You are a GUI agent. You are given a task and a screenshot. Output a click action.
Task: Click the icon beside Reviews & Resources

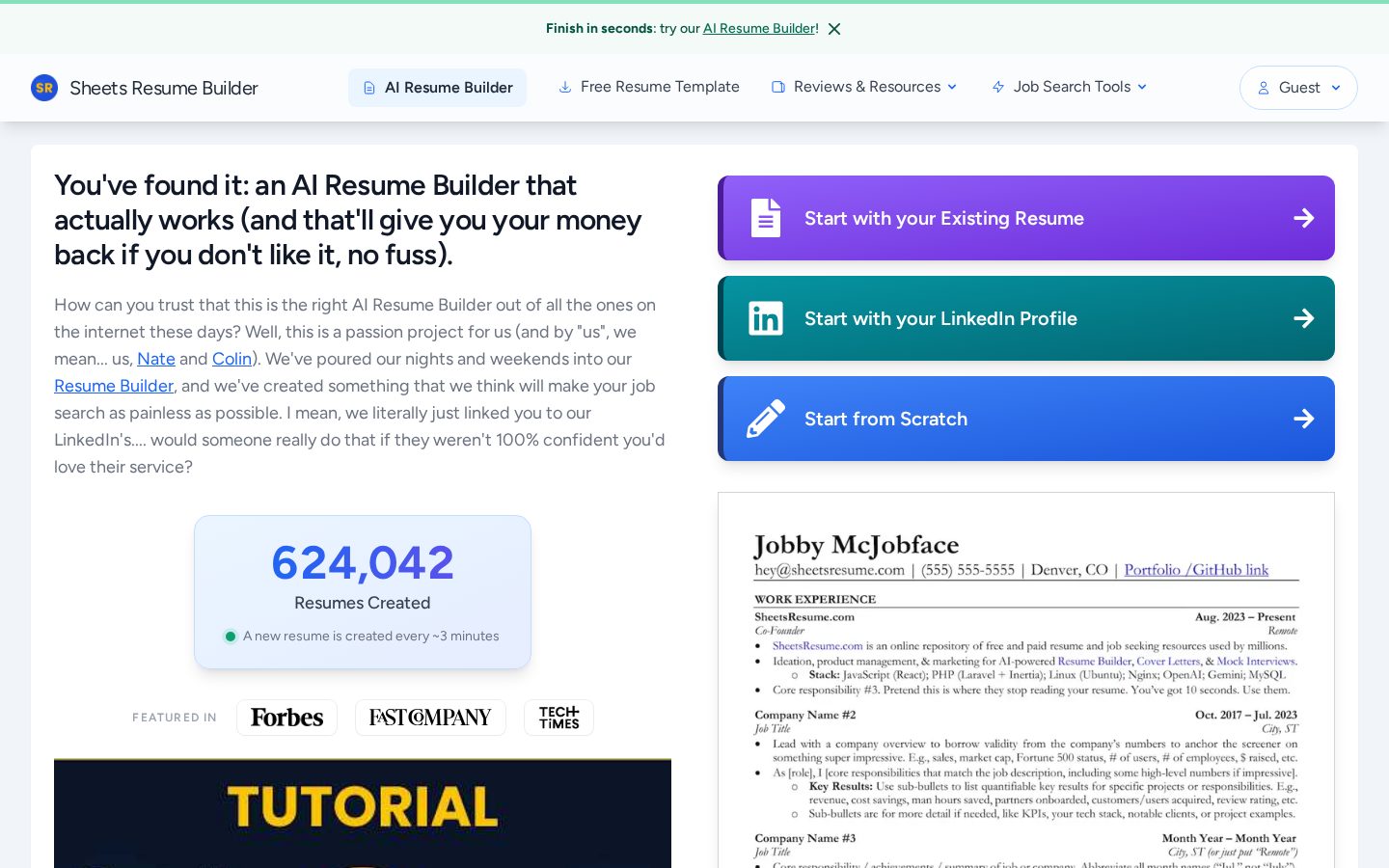(778, 87)
